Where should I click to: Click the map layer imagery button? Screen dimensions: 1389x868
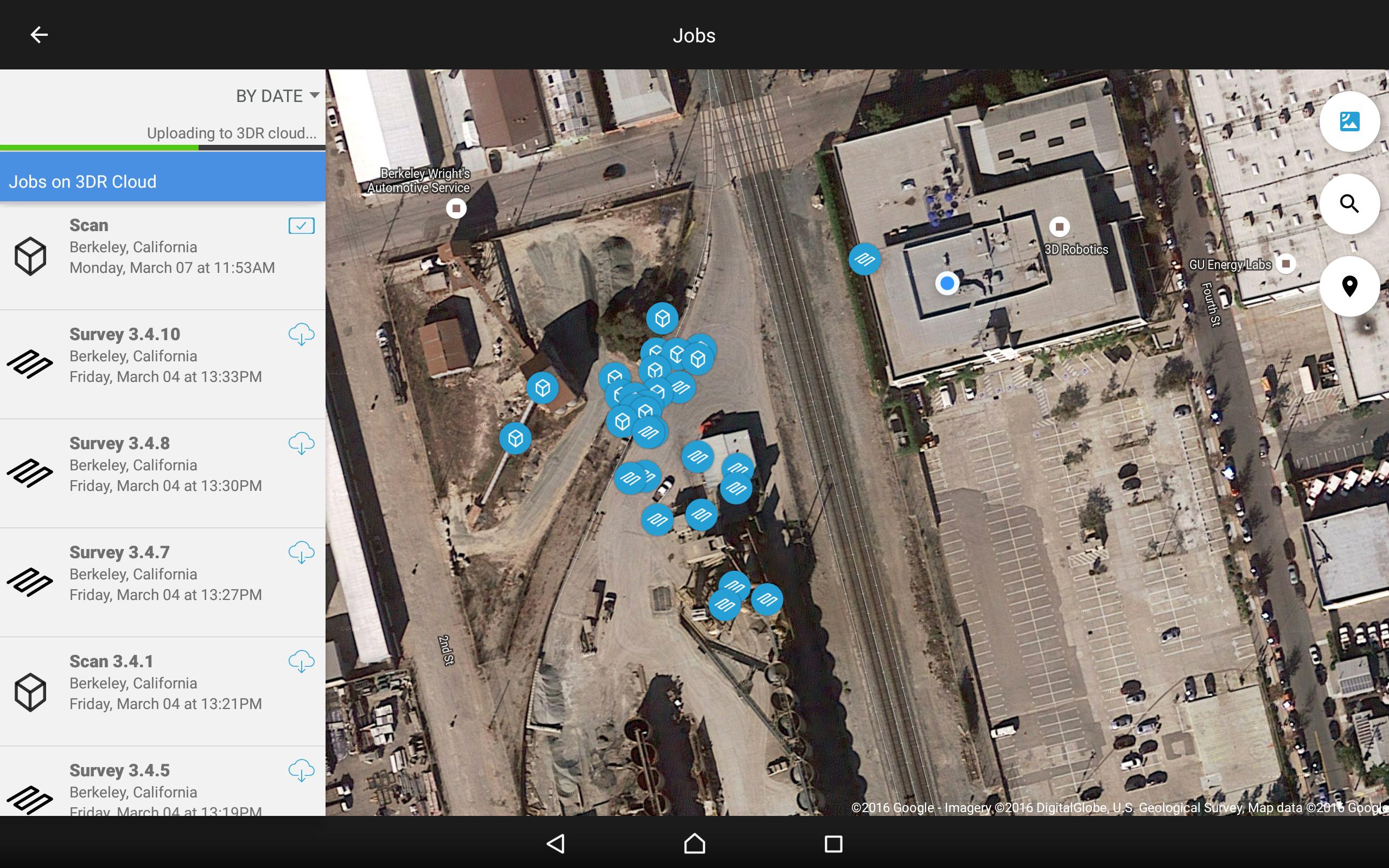(x=1349, y=122)
